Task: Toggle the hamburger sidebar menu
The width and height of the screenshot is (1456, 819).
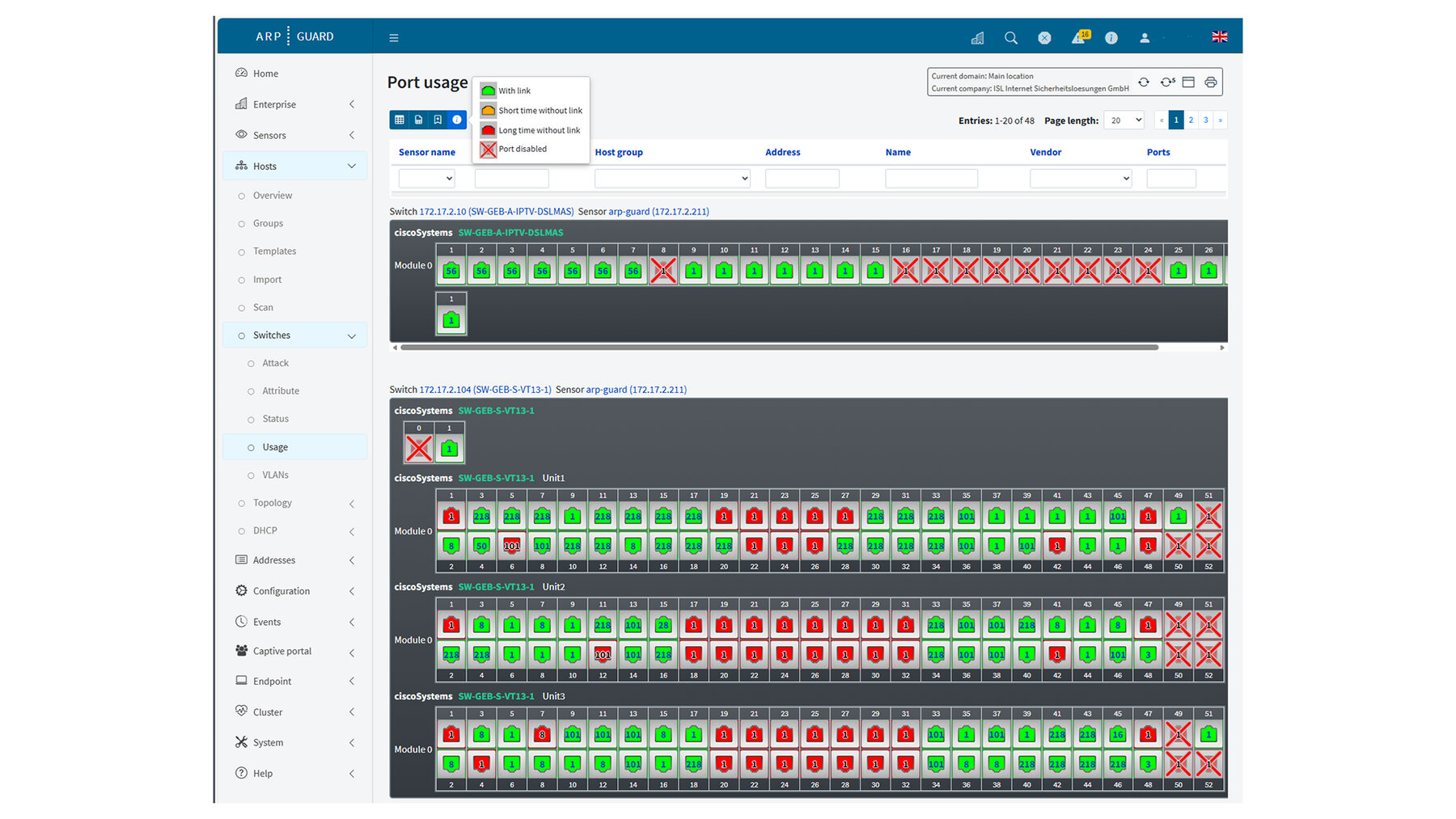Action: (394, 38)
